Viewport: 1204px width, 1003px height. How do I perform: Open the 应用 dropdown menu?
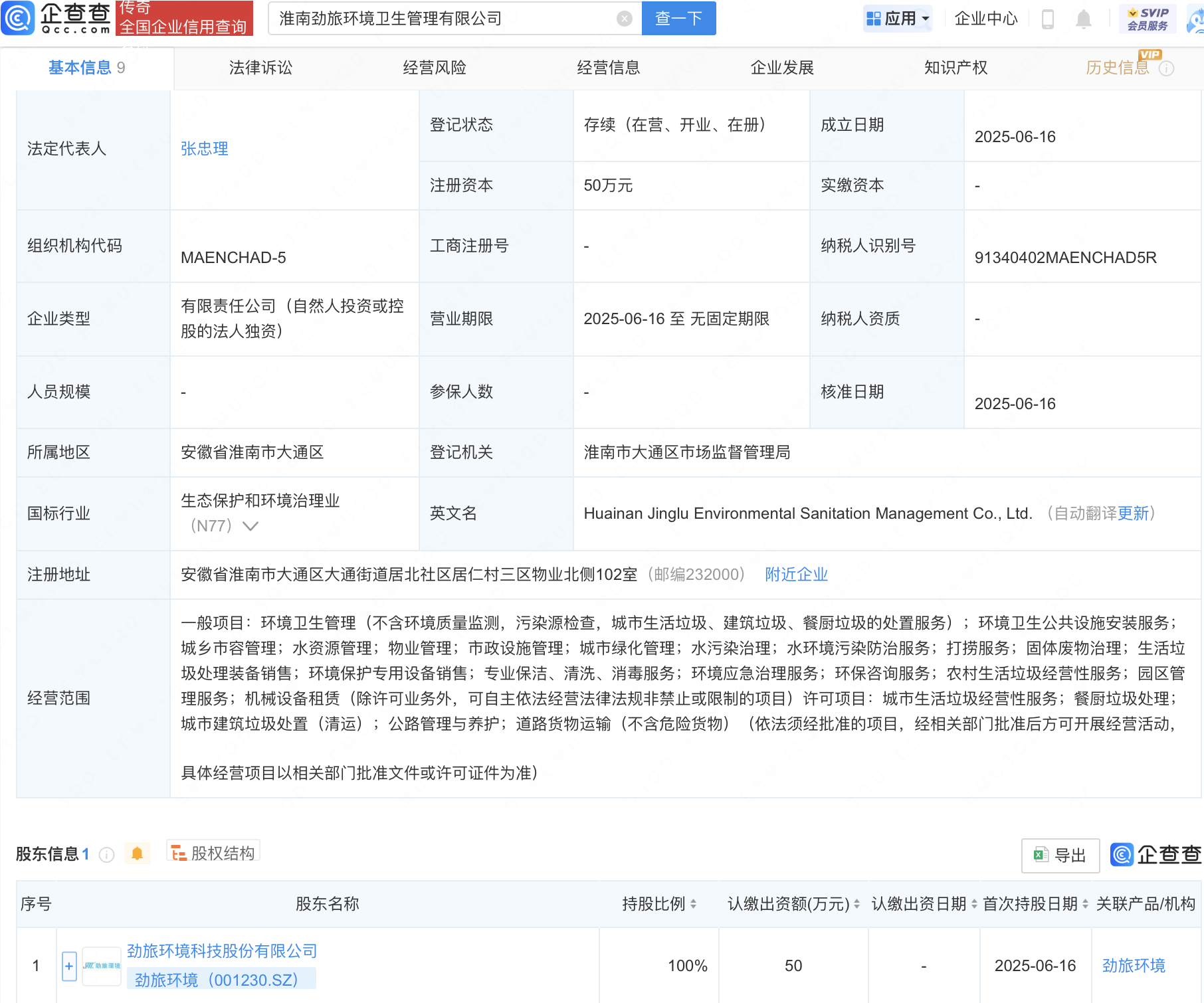coord(898,19)
